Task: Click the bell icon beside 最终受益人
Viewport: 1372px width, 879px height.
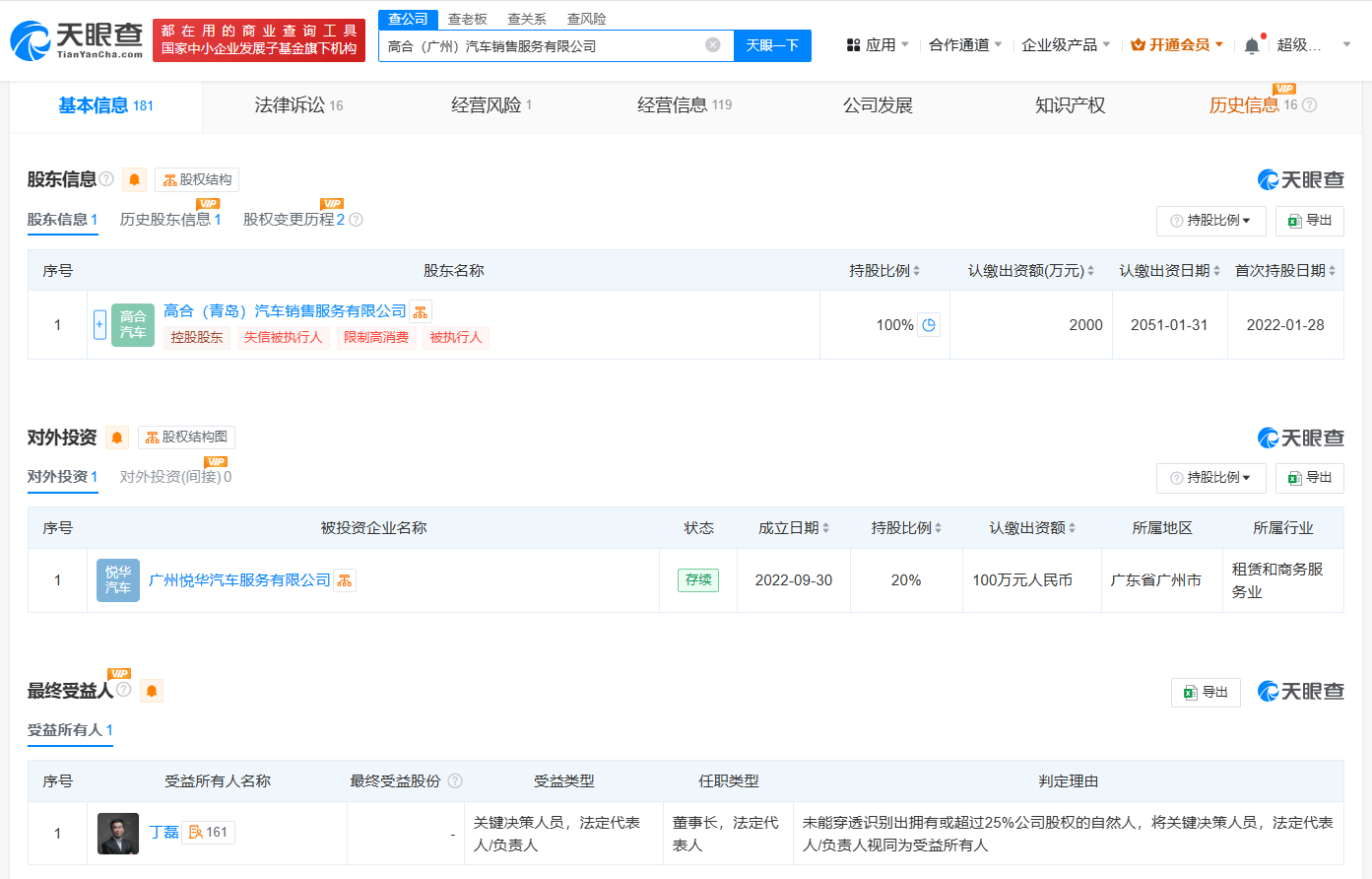Action: click(152, 692)
